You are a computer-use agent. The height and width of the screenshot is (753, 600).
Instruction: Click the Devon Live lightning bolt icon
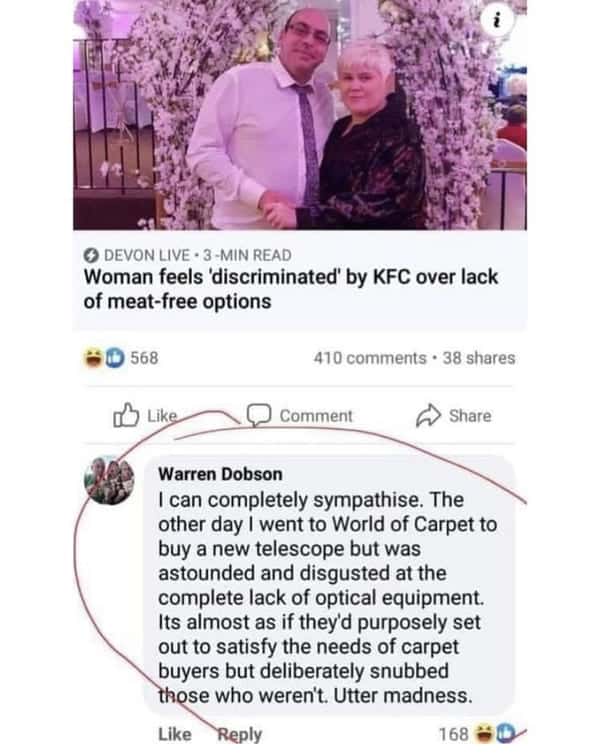91,255
